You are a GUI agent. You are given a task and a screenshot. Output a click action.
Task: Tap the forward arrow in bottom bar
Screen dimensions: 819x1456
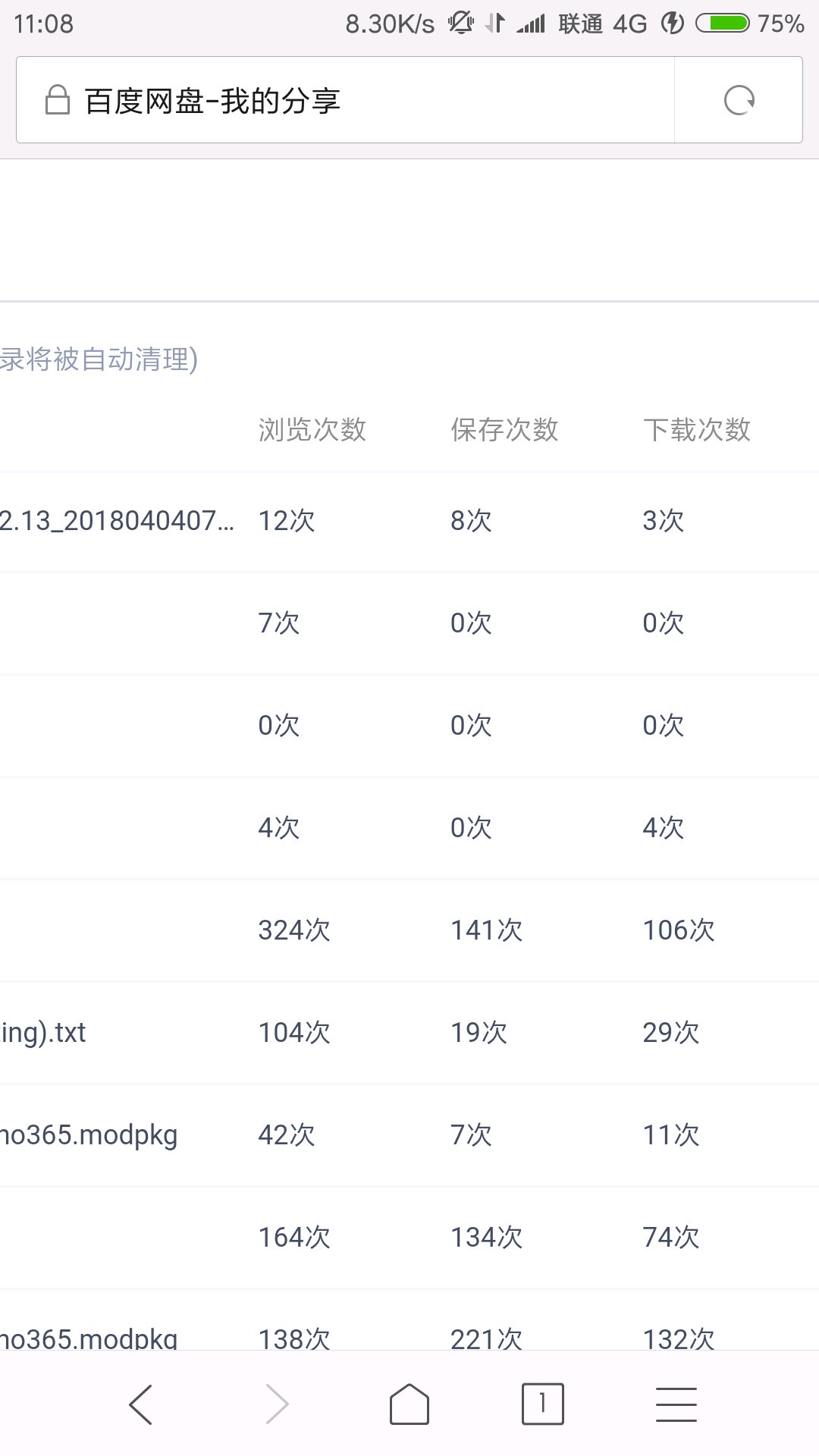[x=278, y=1404]
